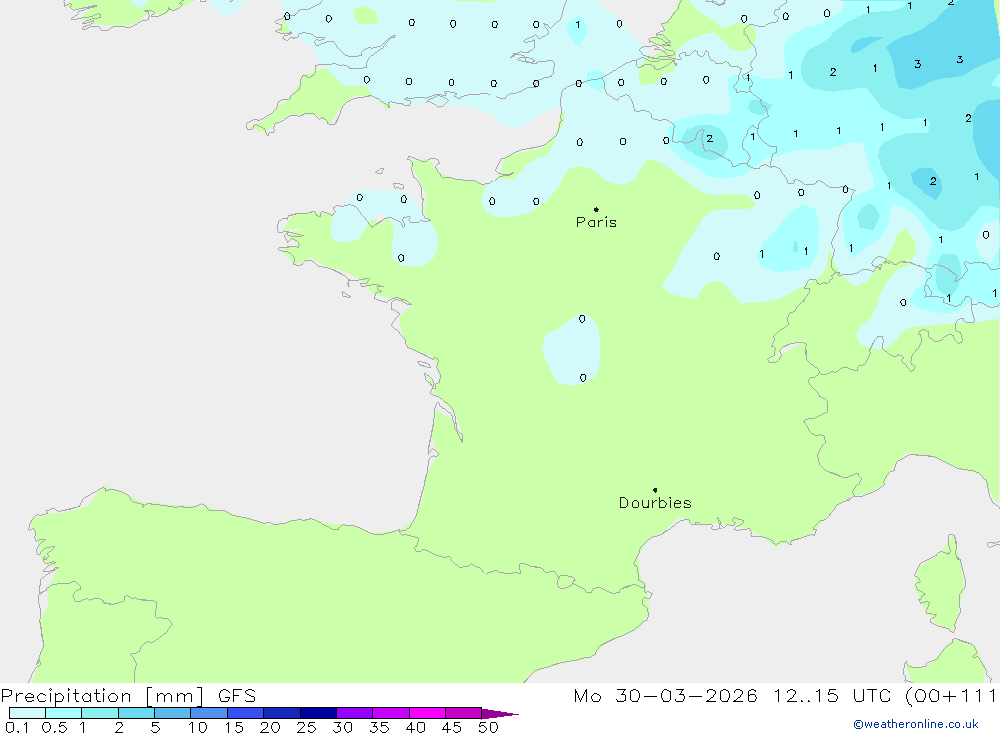Screen dimensions: 1000x733
Task: Click the purple arrow at the legend end
Action: tap(500, 713)
